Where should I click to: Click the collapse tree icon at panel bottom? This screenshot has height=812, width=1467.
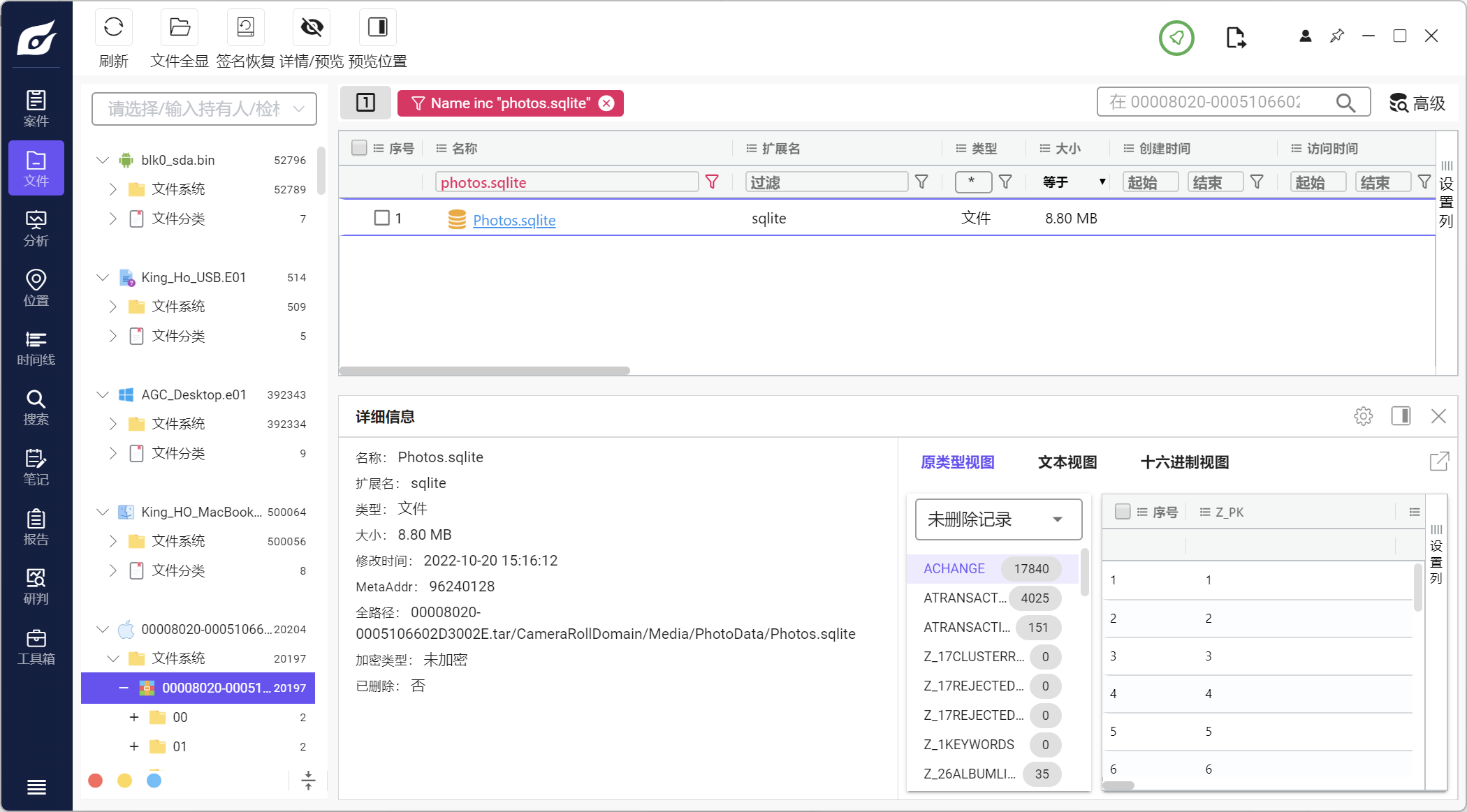coord(308,780)
